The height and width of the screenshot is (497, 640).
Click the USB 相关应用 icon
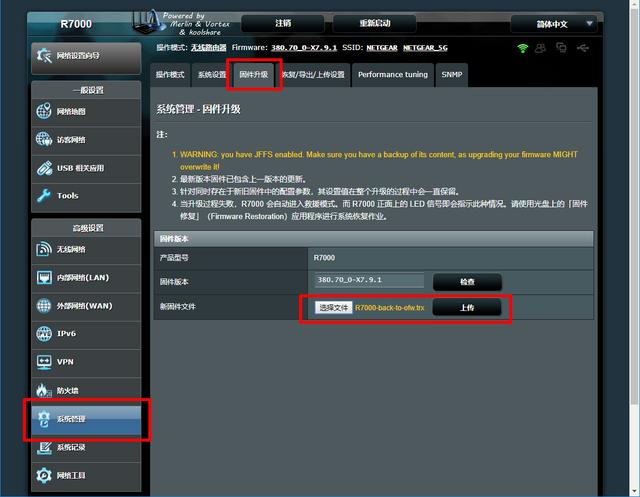pyautogui.click(x=44, y=168)
